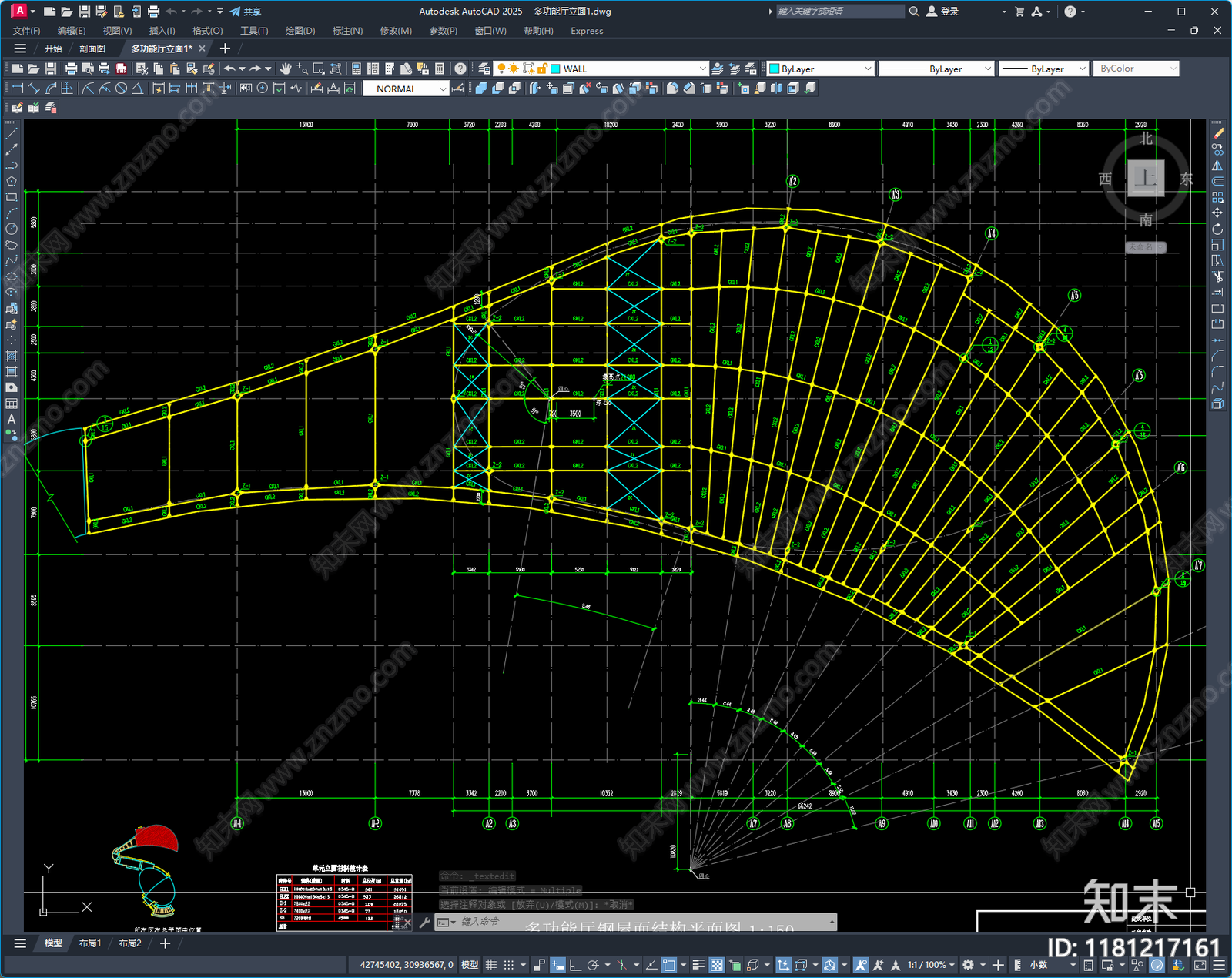Open the 绘图(D) menu
This screenshot has width=1232, height=978.
(x=300, y=31)
